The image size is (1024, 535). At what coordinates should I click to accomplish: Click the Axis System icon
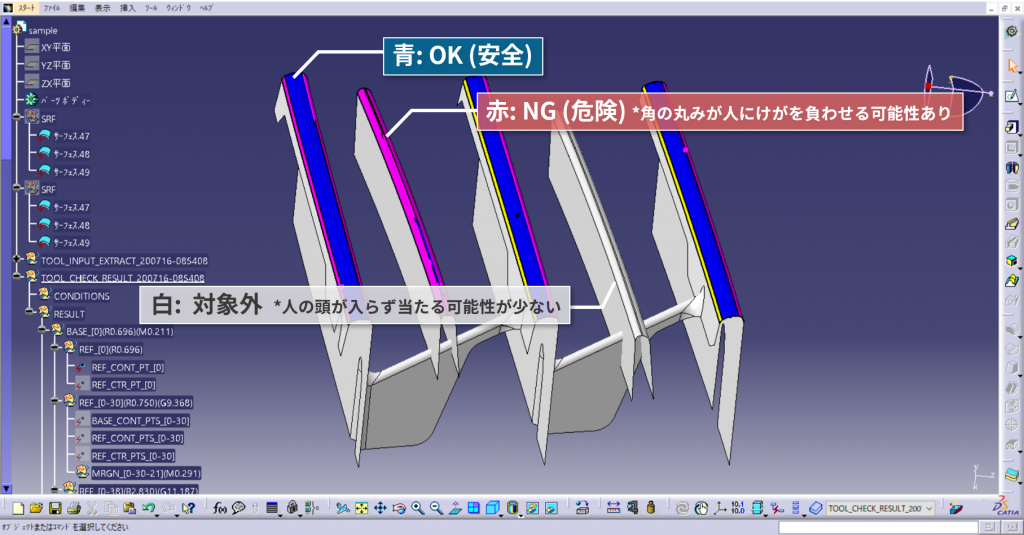pos(720,508)
